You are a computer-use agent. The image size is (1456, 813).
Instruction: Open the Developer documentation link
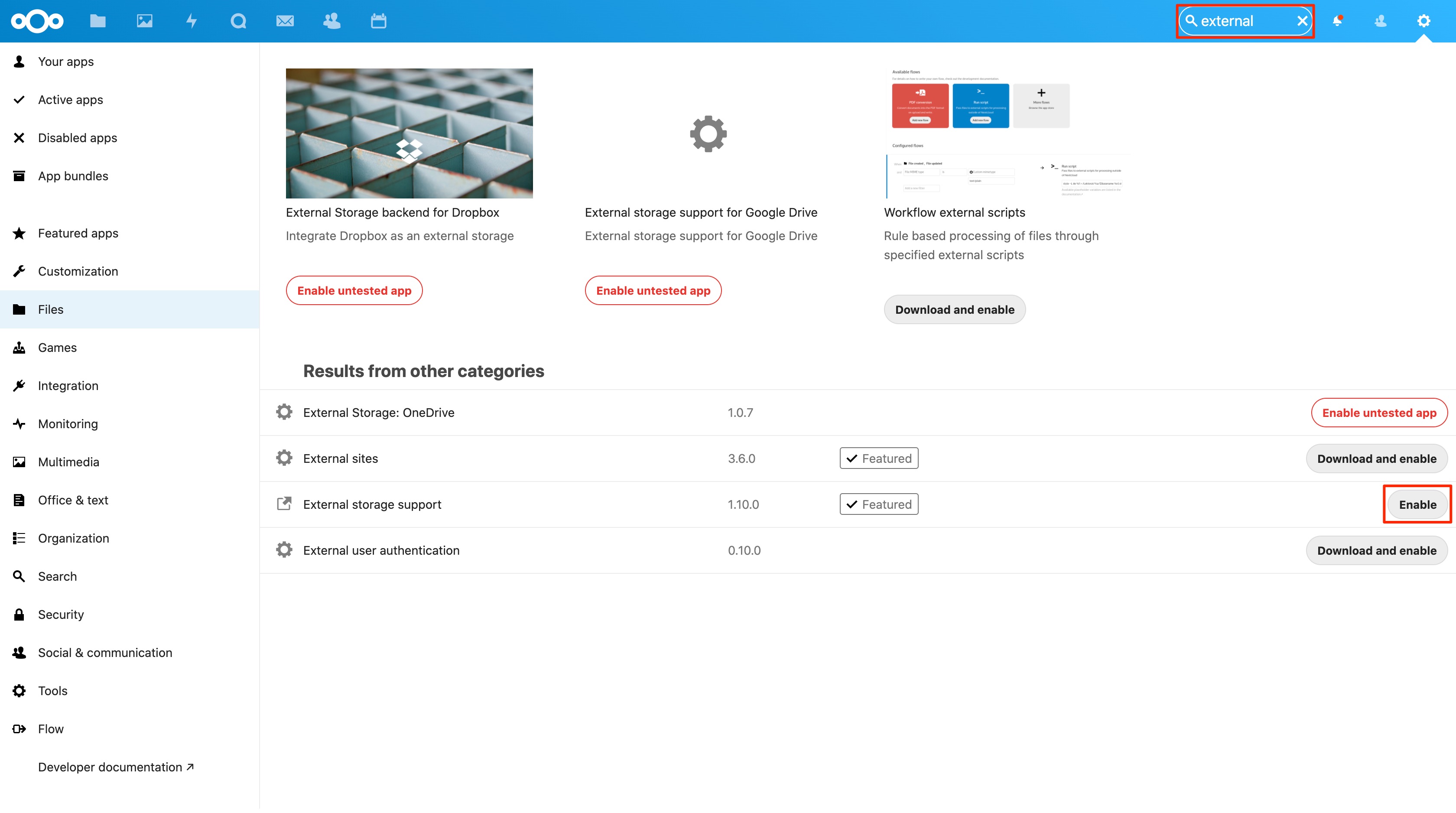(x=116, y=767)
